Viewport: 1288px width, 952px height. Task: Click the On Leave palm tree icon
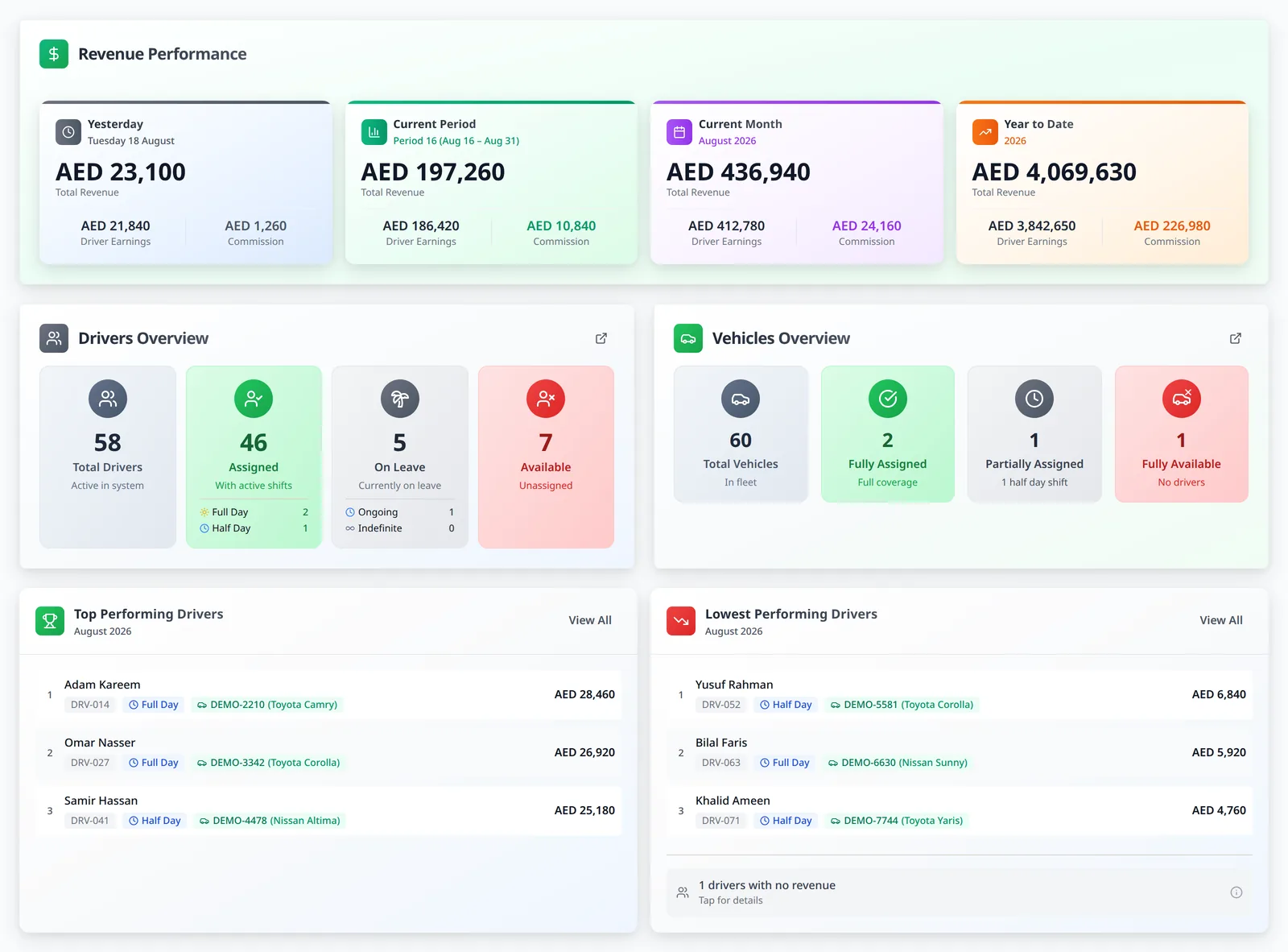coord(400,399)
